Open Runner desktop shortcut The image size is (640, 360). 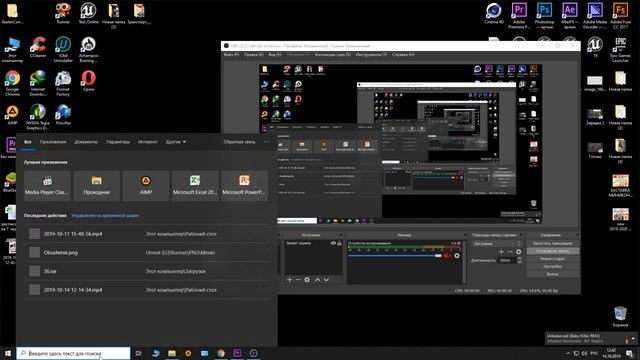point(63,13)
